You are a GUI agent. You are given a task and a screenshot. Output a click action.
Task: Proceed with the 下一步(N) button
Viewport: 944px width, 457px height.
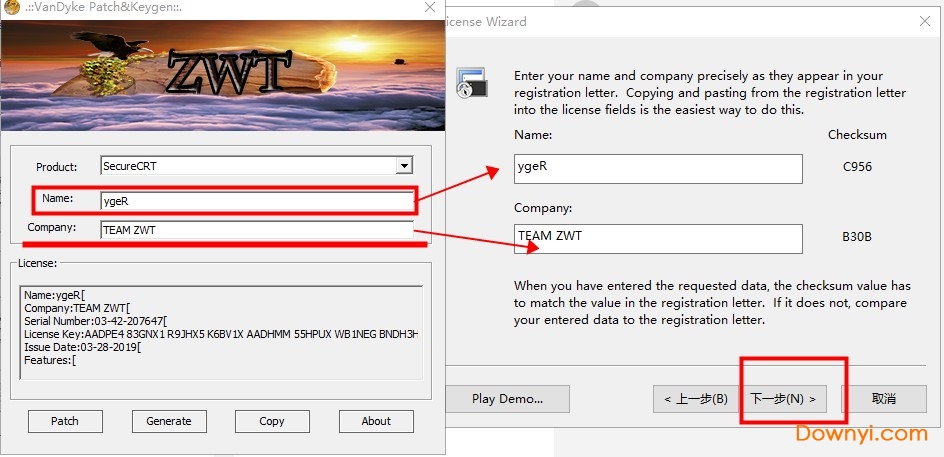point(783,399)
